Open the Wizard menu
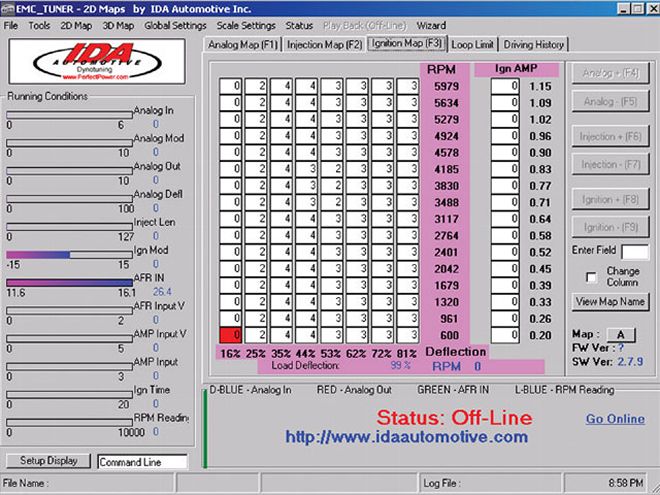This screenshot has width=660, height=495. tap(431, 26)
